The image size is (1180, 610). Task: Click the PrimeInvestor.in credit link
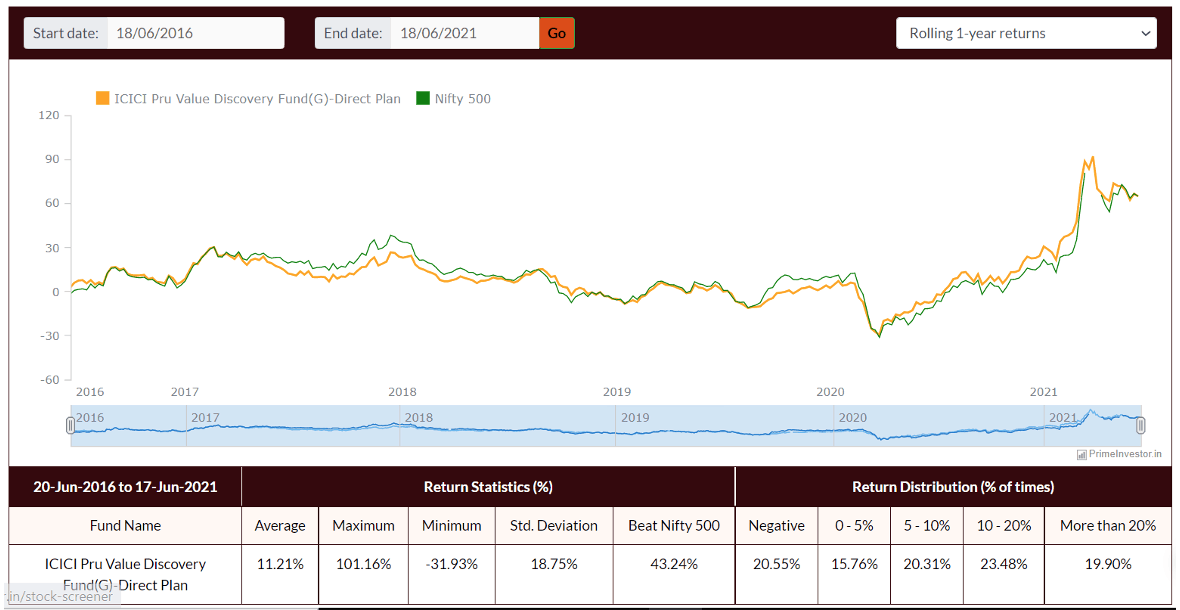click(x=1125, y=454)
